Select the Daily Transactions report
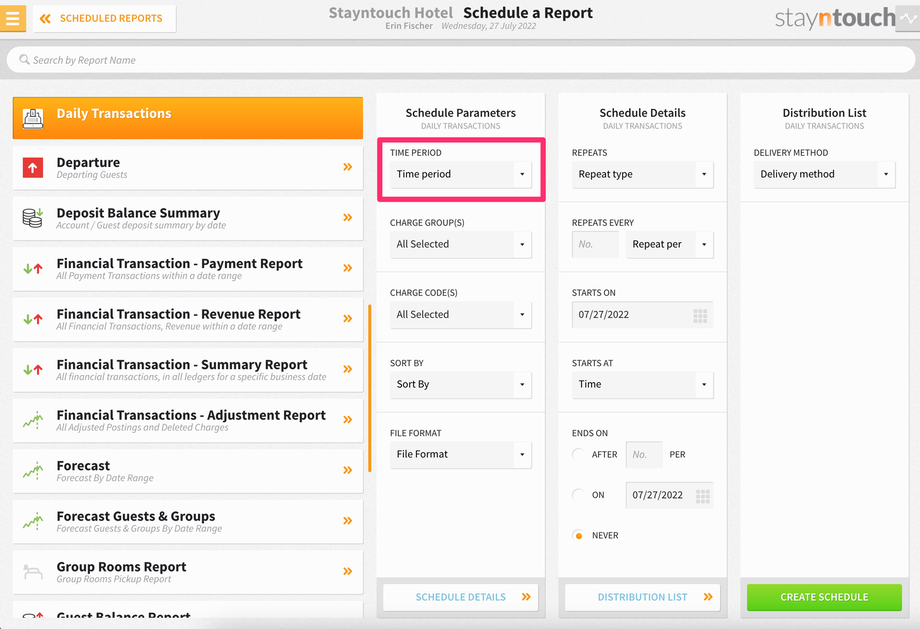 click(188, 118)
